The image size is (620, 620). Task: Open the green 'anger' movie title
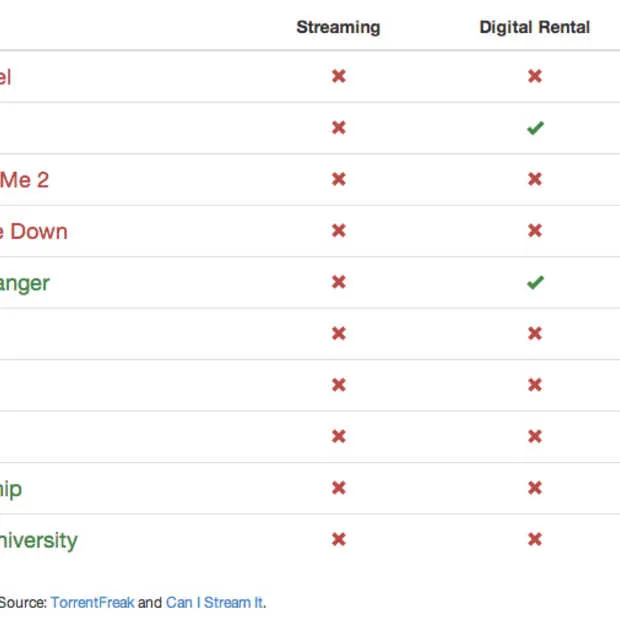(25, 284)
